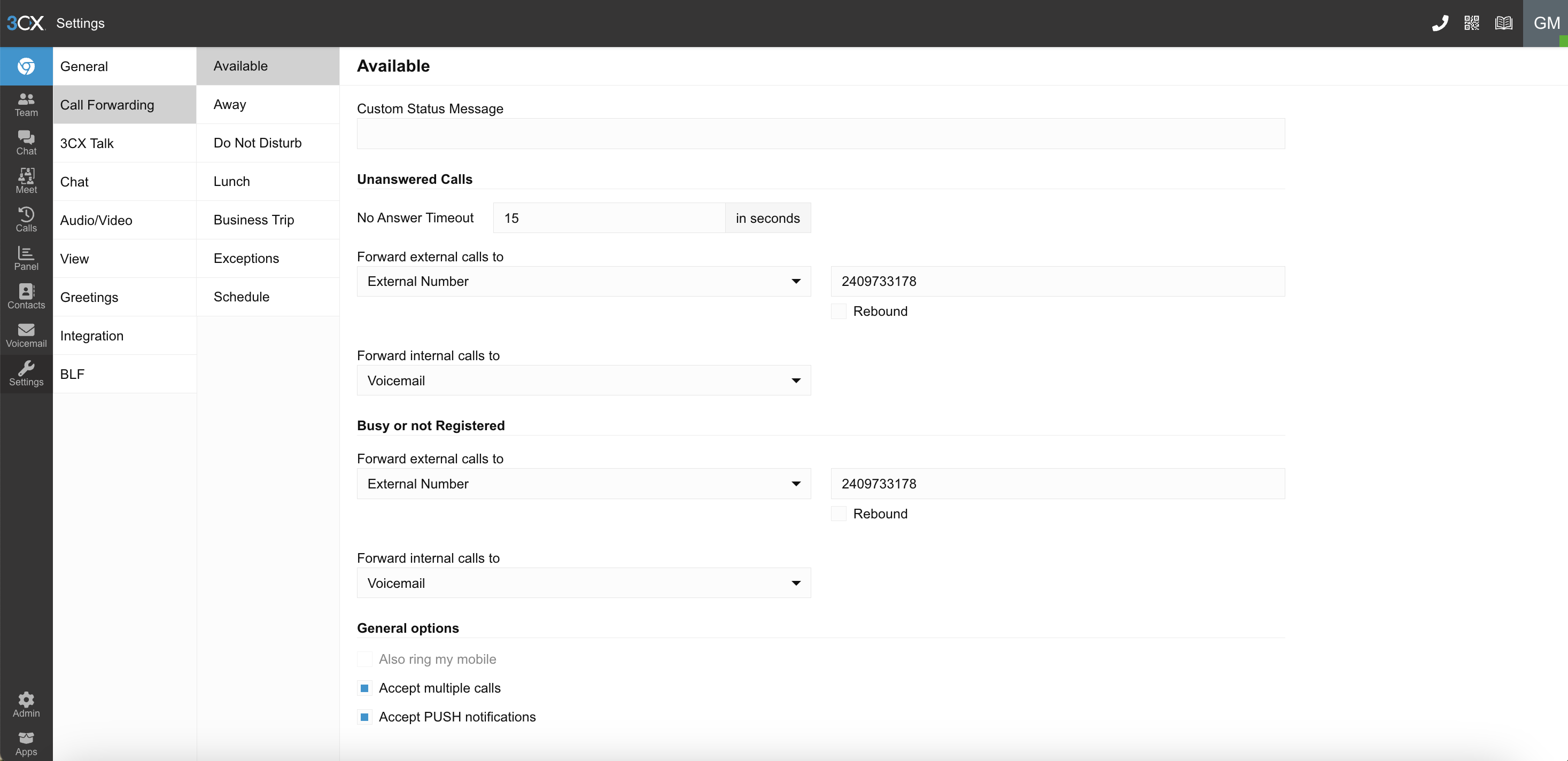
Task: Toggle the Accept multiple calls checkbox
Action: [x=364, y=688]
